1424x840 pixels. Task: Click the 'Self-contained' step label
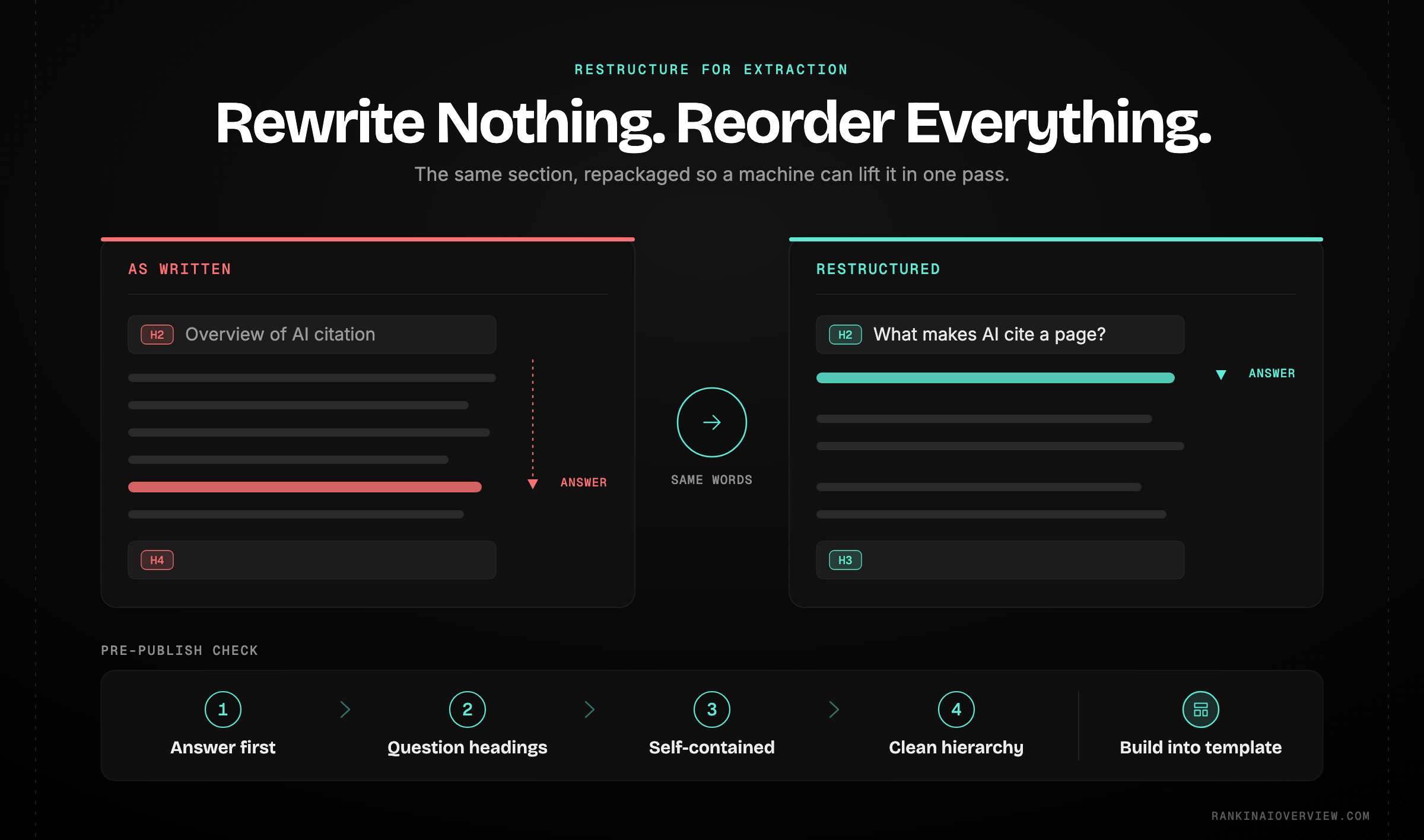(712, 747)
